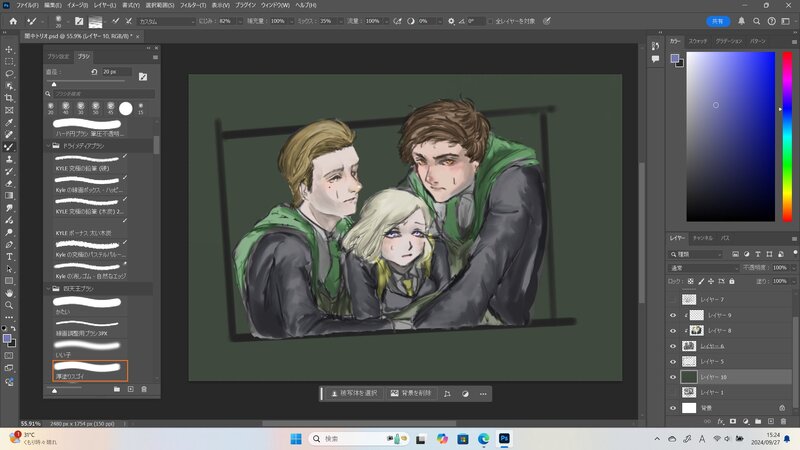800x450 pixels.
Task: Show hidden layer レイヤー 1
Action: [672, 392]
